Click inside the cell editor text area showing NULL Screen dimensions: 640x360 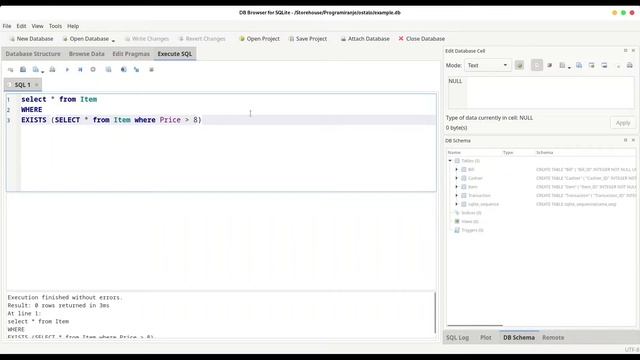click(541, 92)
